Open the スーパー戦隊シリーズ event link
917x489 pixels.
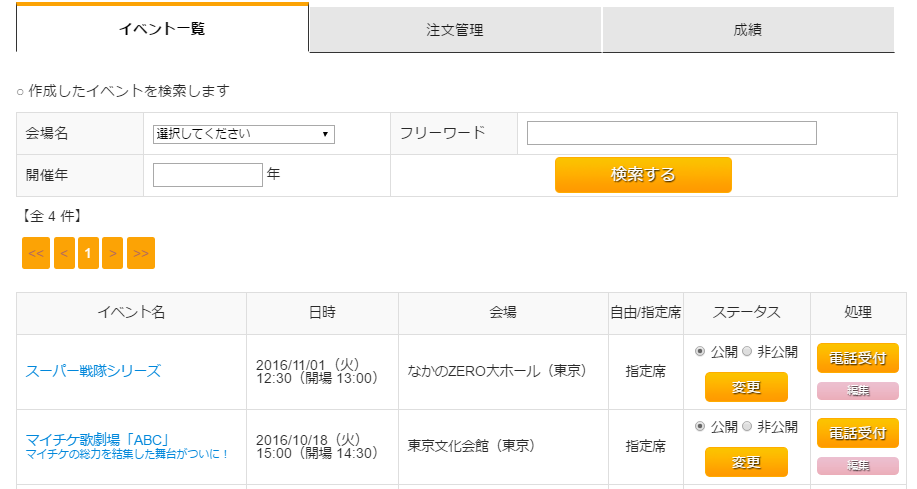92,371
